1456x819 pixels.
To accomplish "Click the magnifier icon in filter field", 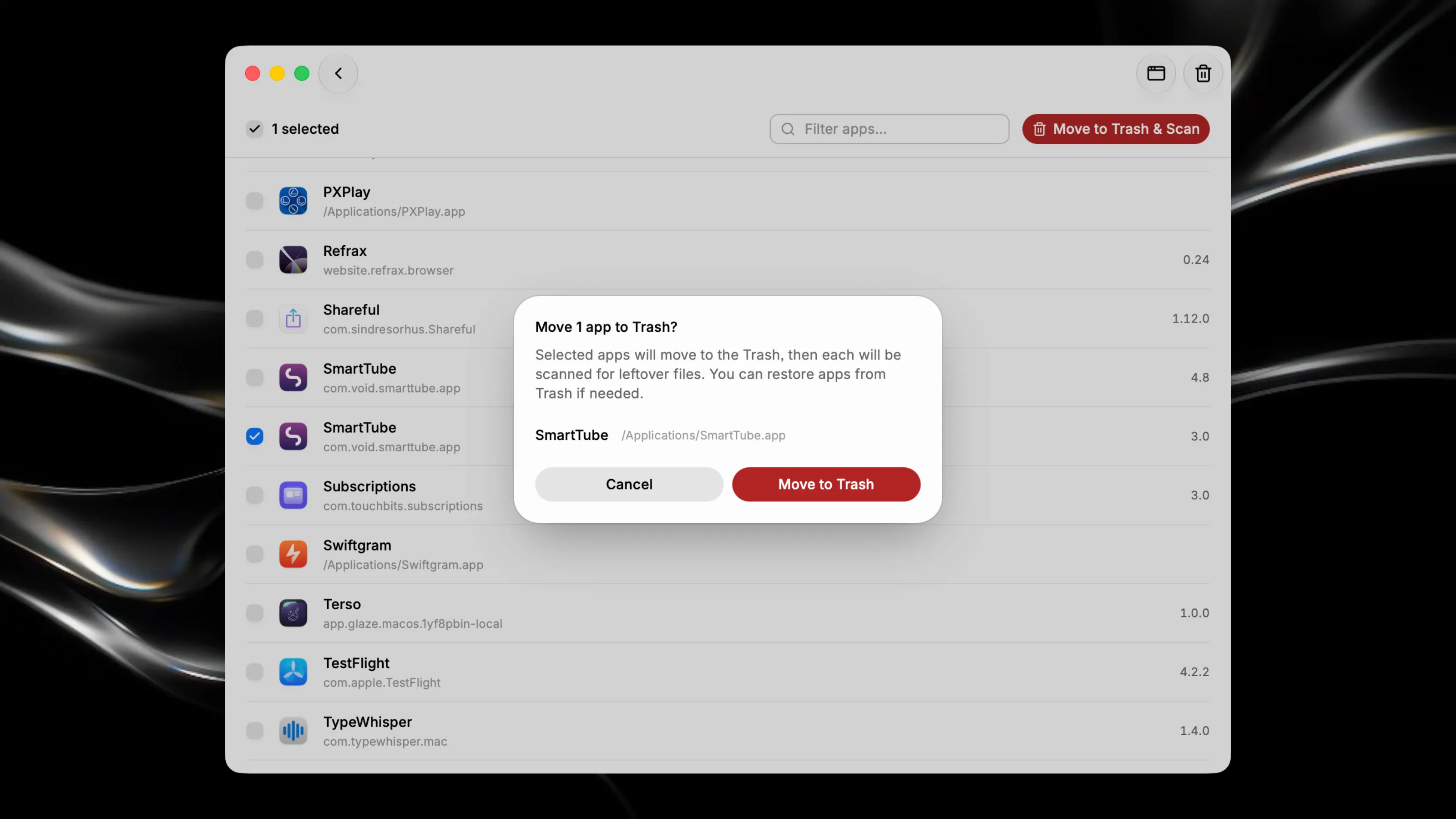I will tap(788, 129).
